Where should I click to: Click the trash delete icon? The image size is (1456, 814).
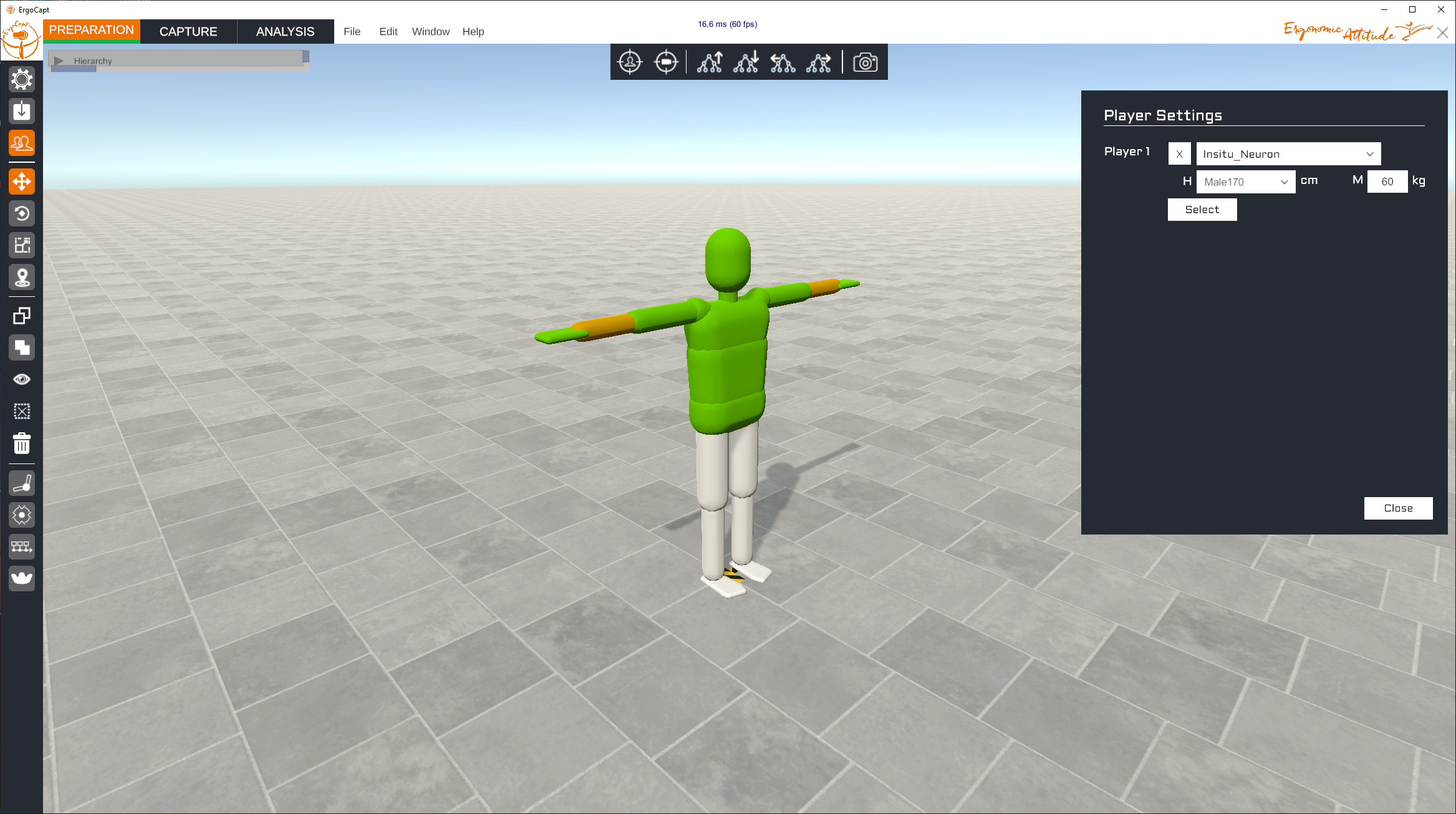(x=22, y=443)
